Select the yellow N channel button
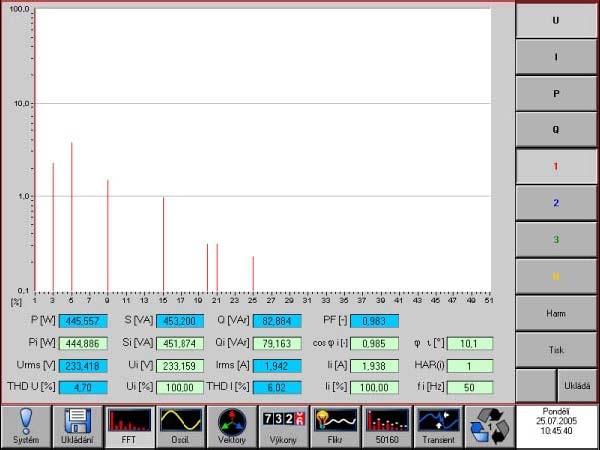Image resolution: width=600 pixels, height=450 pixels. 556,276
